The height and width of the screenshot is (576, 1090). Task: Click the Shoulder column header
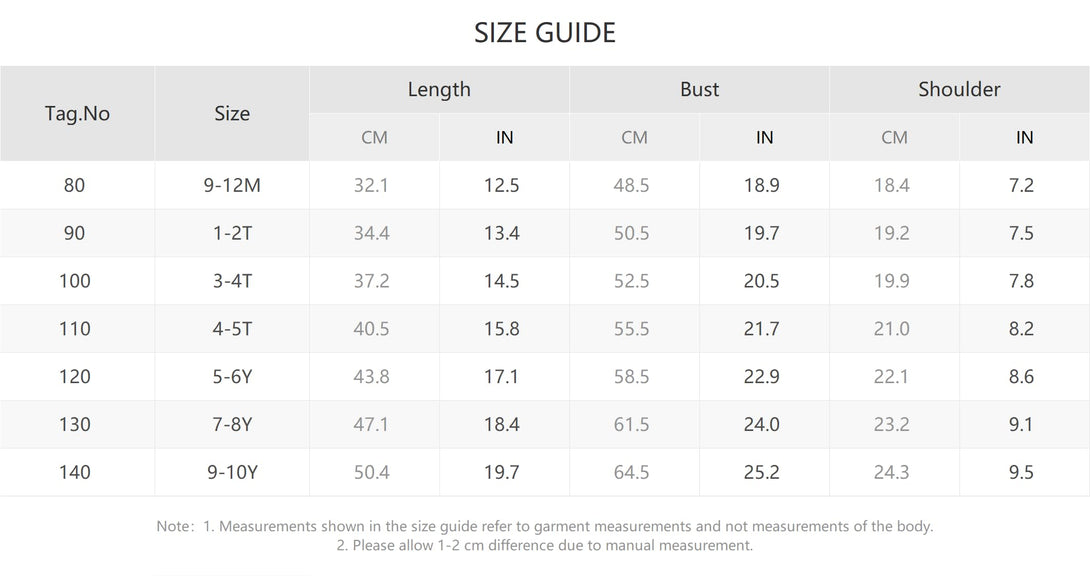pyautogui.click(x=959, y=89)
